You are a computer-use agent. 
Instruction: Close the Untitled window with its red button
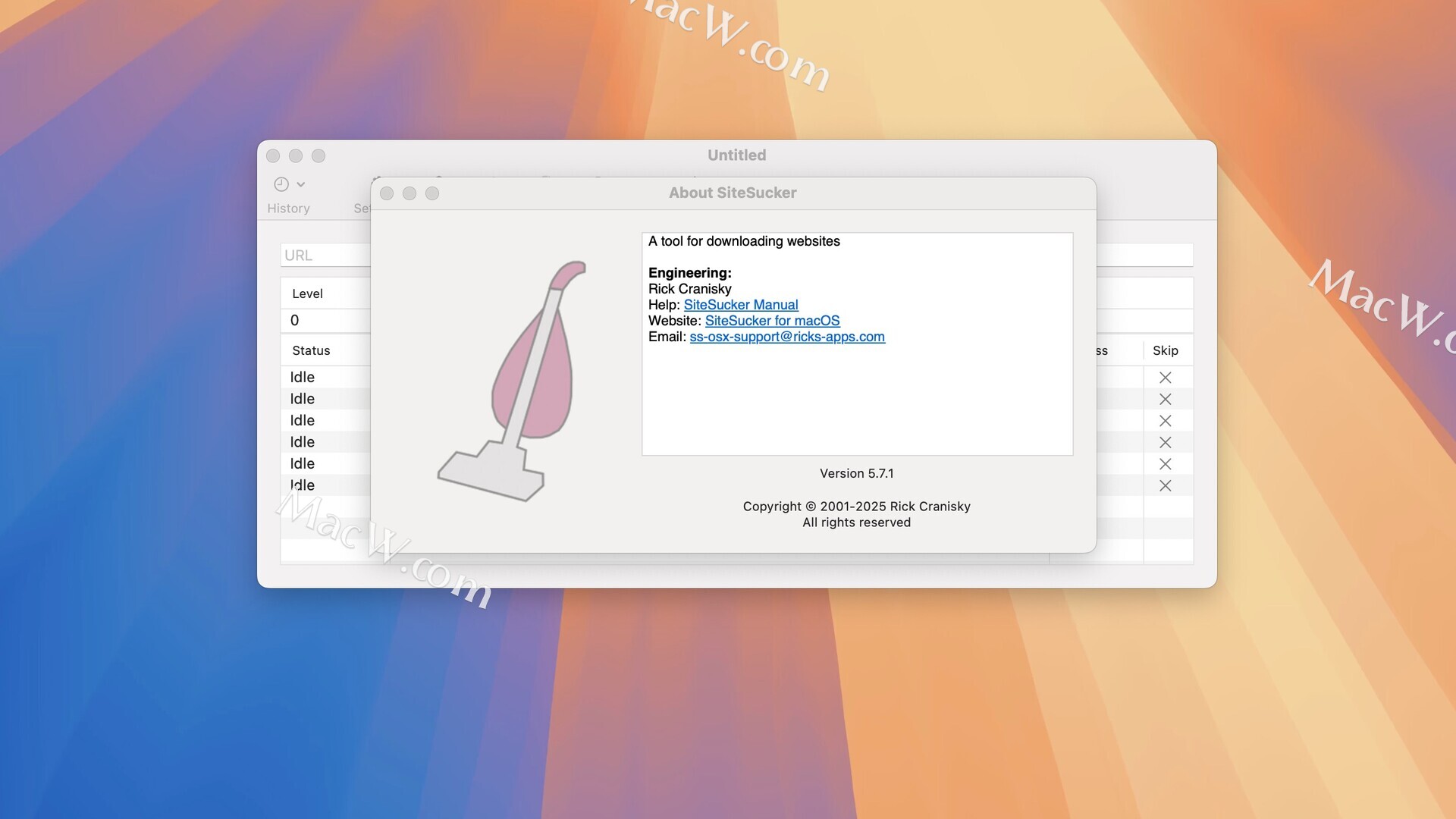coord(273,155)
